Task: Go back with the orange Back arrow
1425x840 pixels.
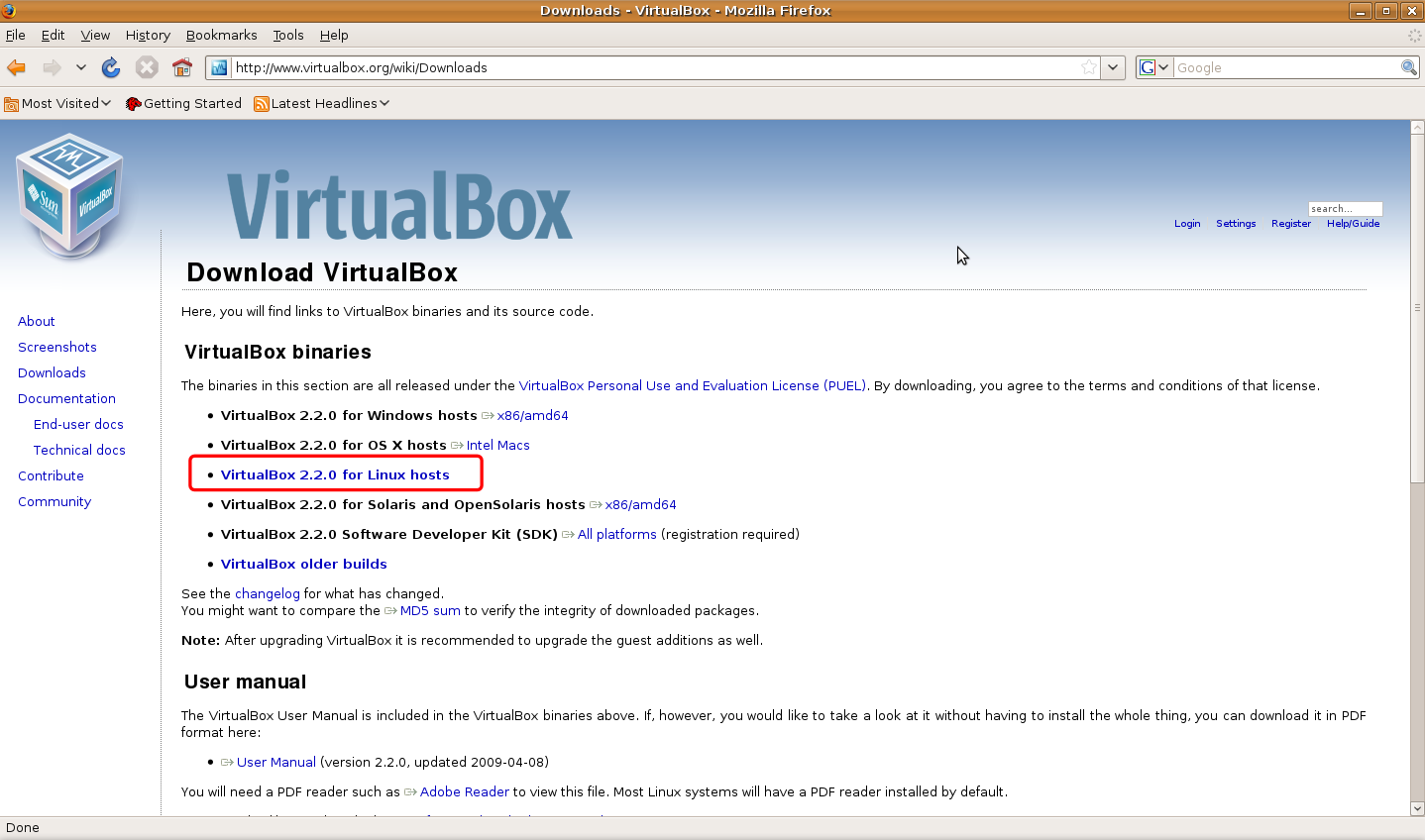Action: 16,67
